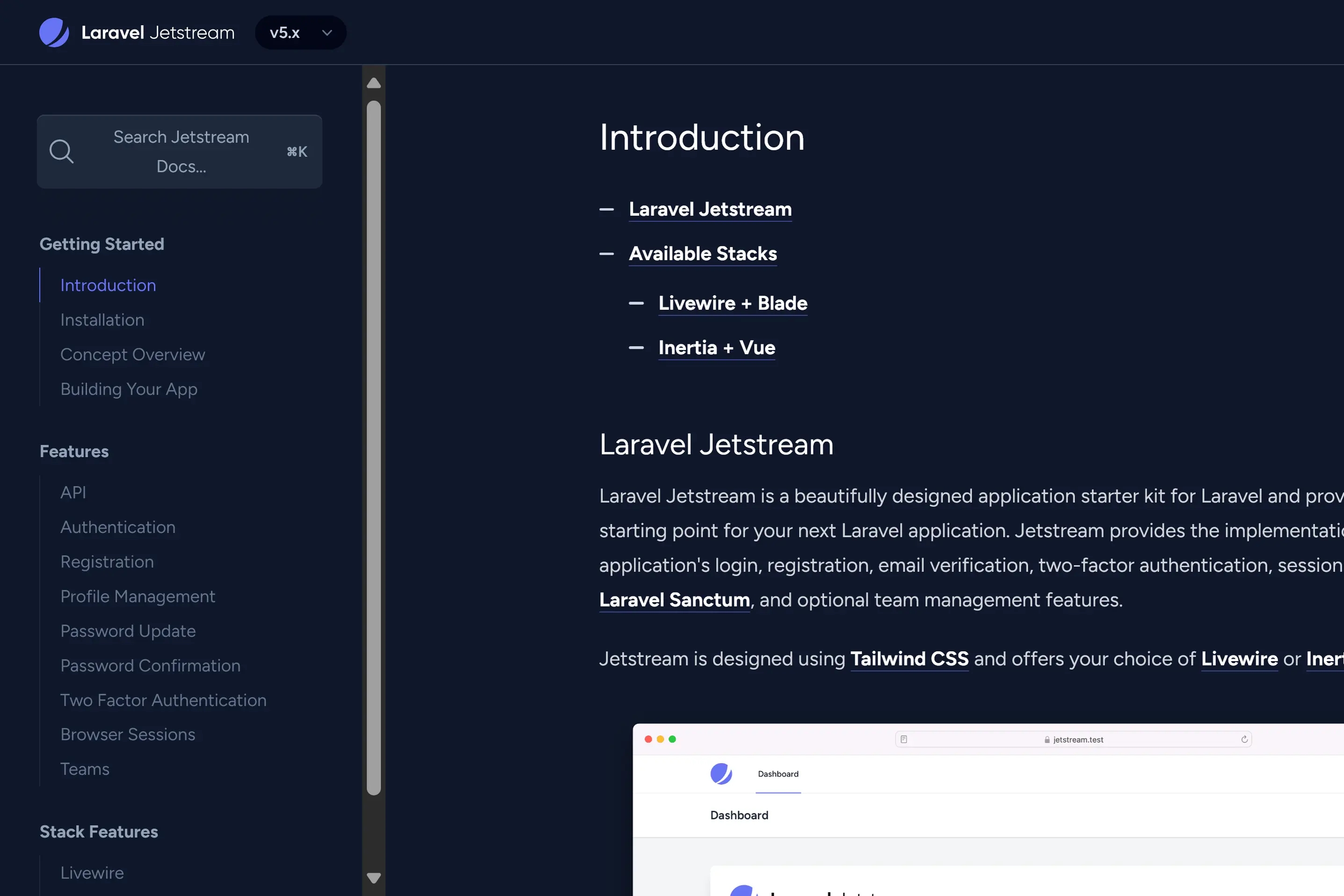Scroll down using the right scrollbar
The height and width of the screenshot is (896, 1344).
[x=374, y=877]
